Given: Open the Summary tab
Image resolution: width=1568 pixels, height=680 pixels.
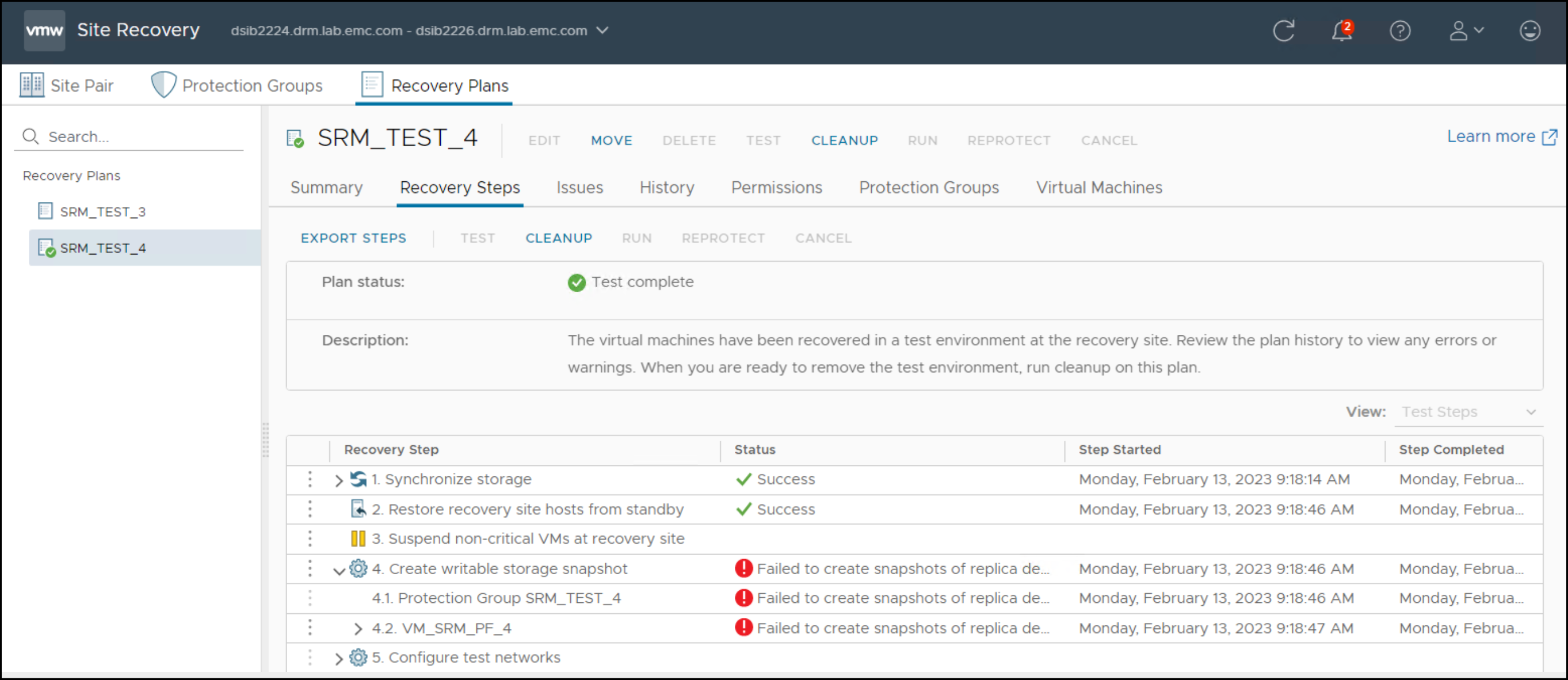Looking at the screenshot, I should [x=326, y=188].
